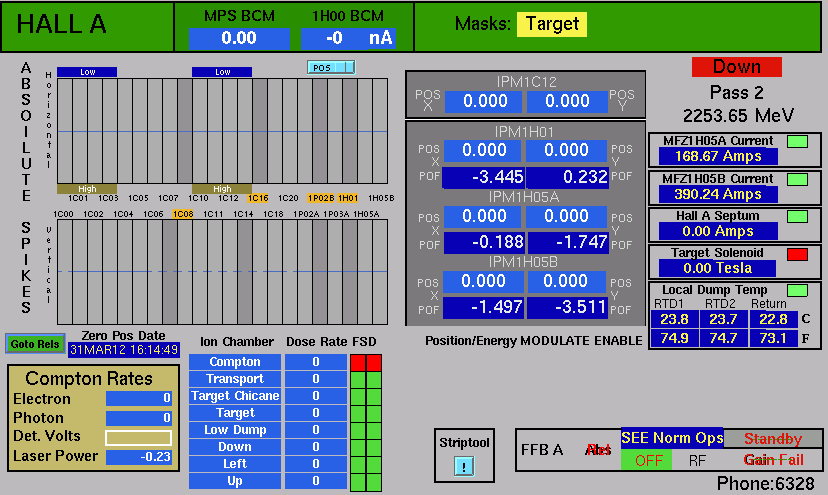This screenshot has height=495, width=828.
Task: Click MFZ1H05B current 390.24 Amps
Action: [x=718, y=194]
